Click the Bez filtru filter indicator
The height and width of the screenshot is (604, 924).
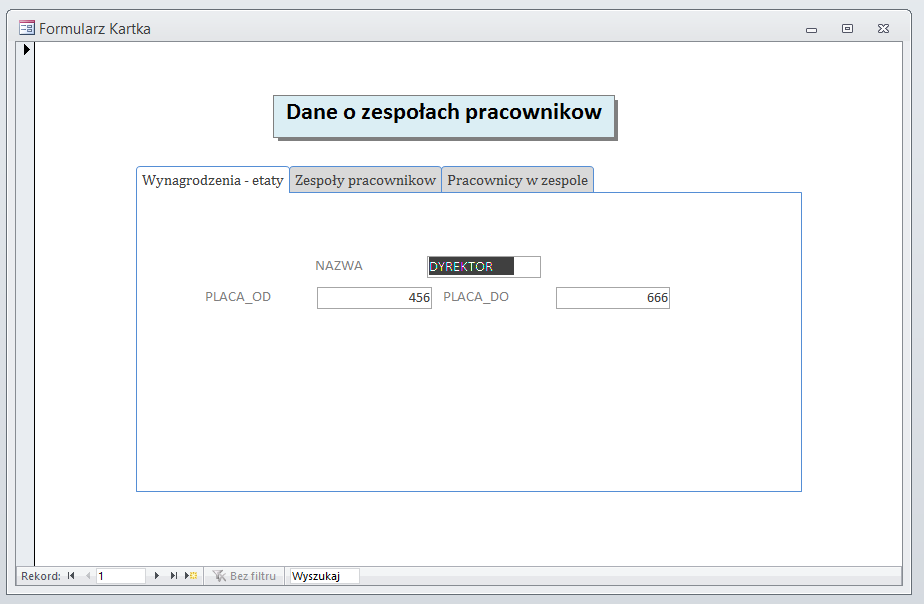click(x=245, y=576)
